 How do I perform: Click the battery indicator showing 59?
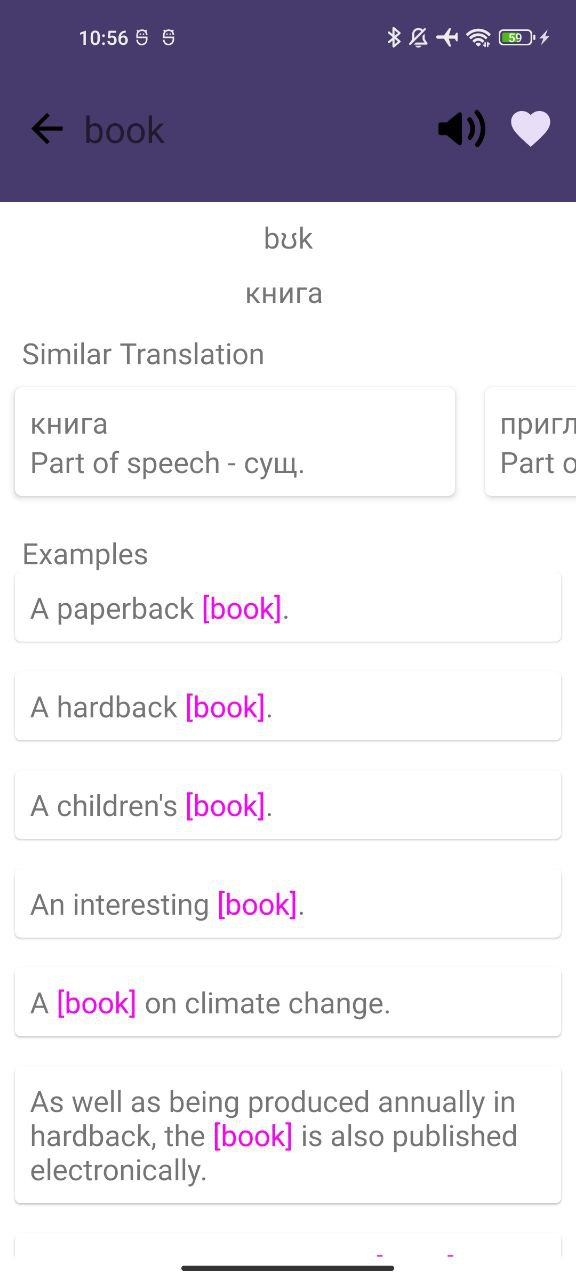(515, 37)
